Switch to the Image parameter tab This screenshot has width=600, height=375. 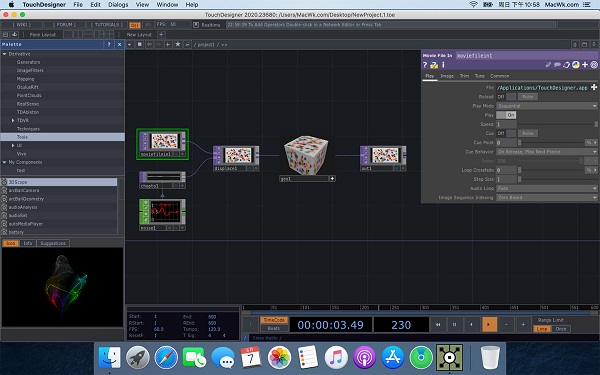(x=447, y=76)
